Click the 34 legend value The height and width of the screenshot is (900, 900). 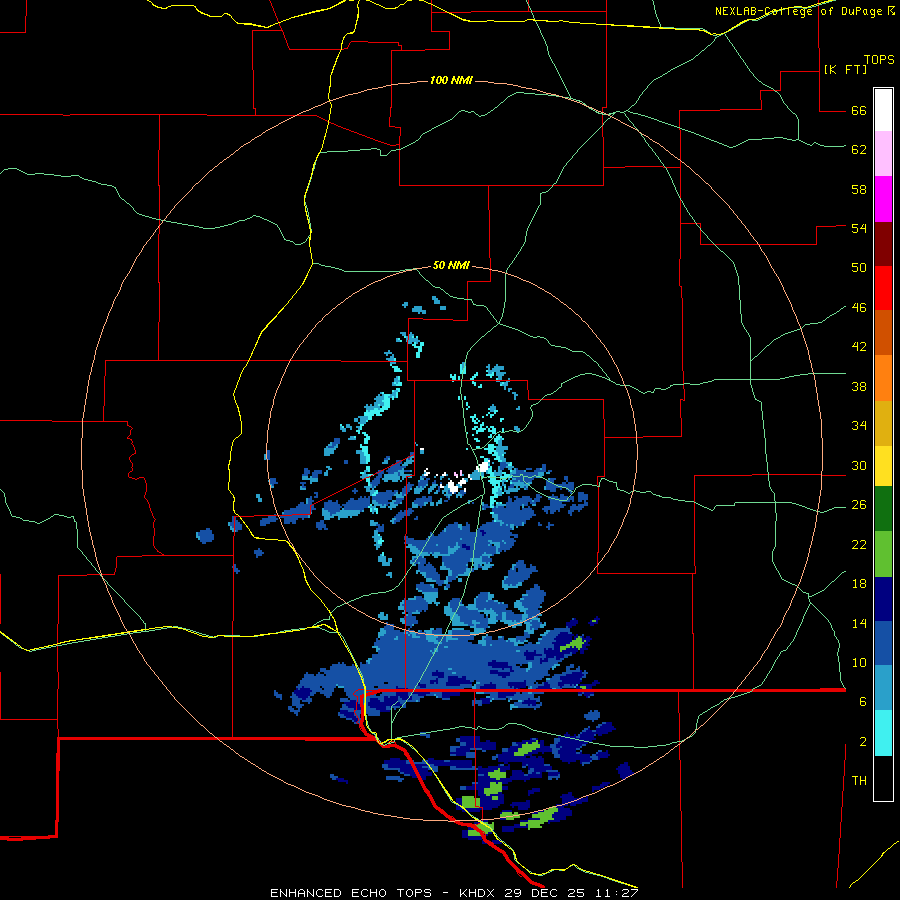pyautogui.click(x=859, y=426)
